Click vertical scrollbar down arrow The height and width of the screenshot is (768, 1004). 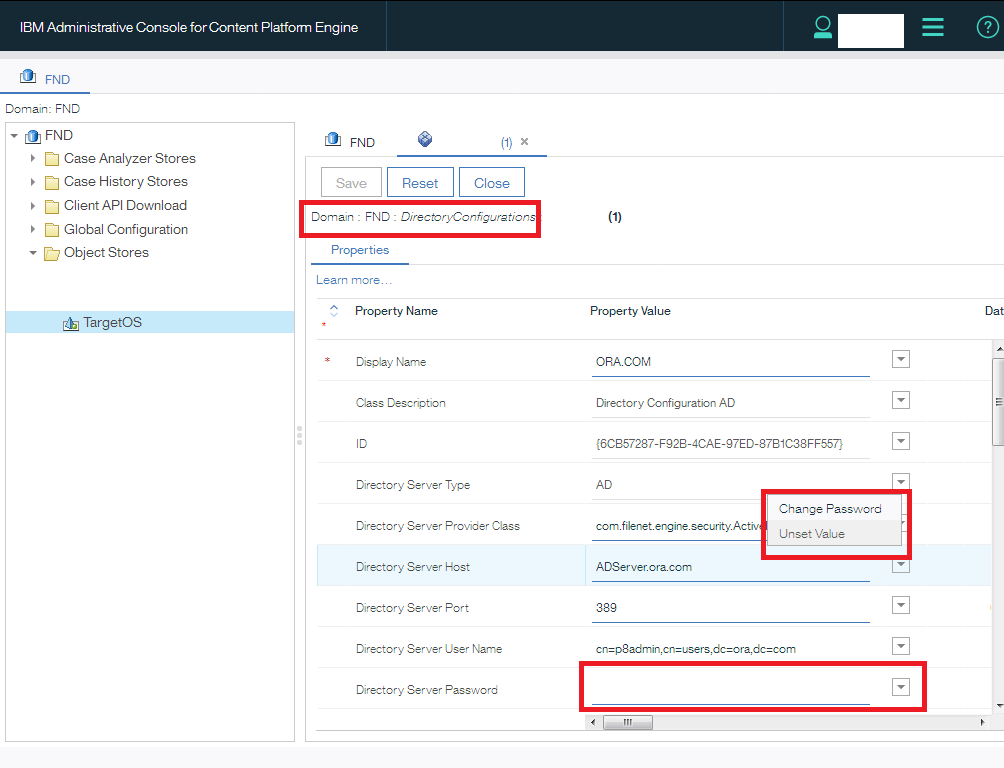[x=999, y=706]
